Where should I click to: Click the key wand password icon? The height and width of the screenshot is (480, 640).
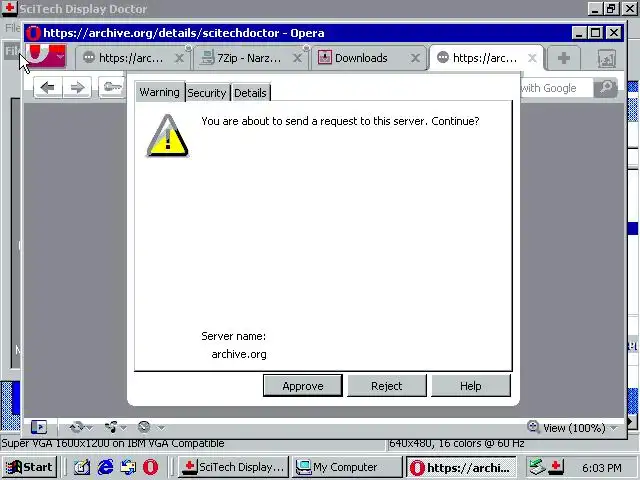point(112,87)
